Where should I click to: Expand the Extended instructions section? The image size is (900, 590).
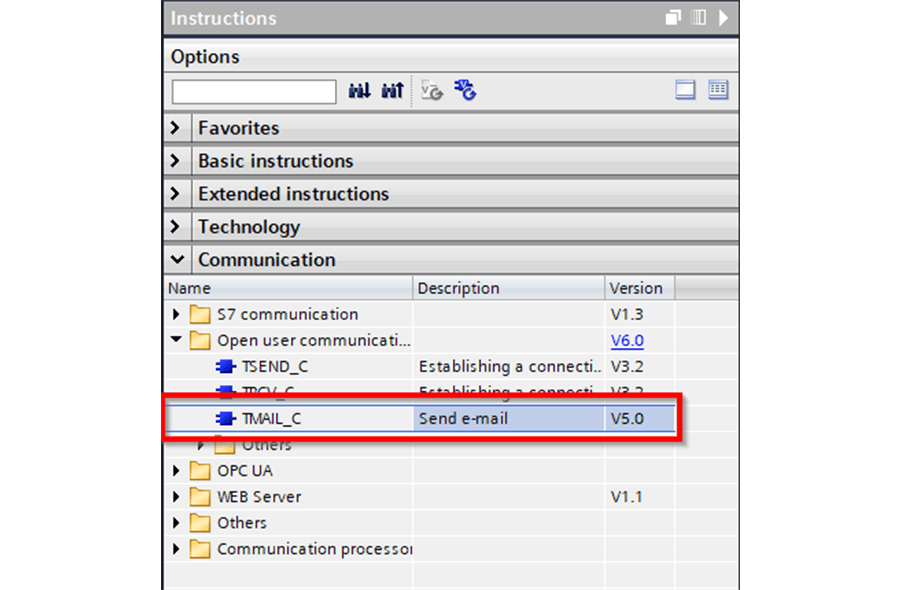click(176, 194)
